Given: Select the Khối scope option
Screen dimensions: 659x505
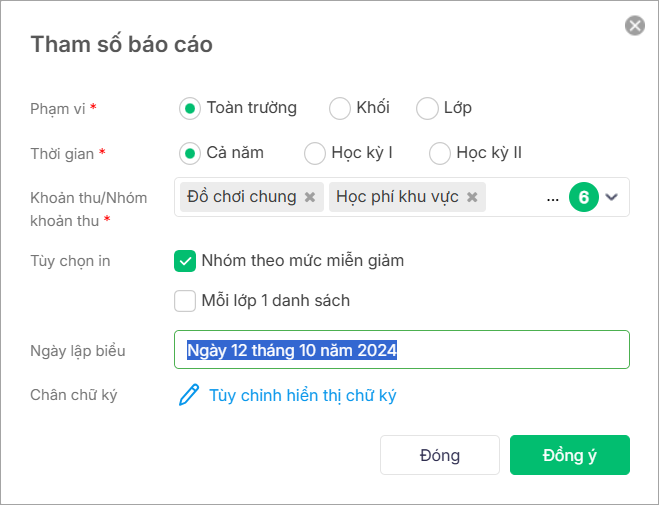Looking at the screenshot, I should 340,108.
